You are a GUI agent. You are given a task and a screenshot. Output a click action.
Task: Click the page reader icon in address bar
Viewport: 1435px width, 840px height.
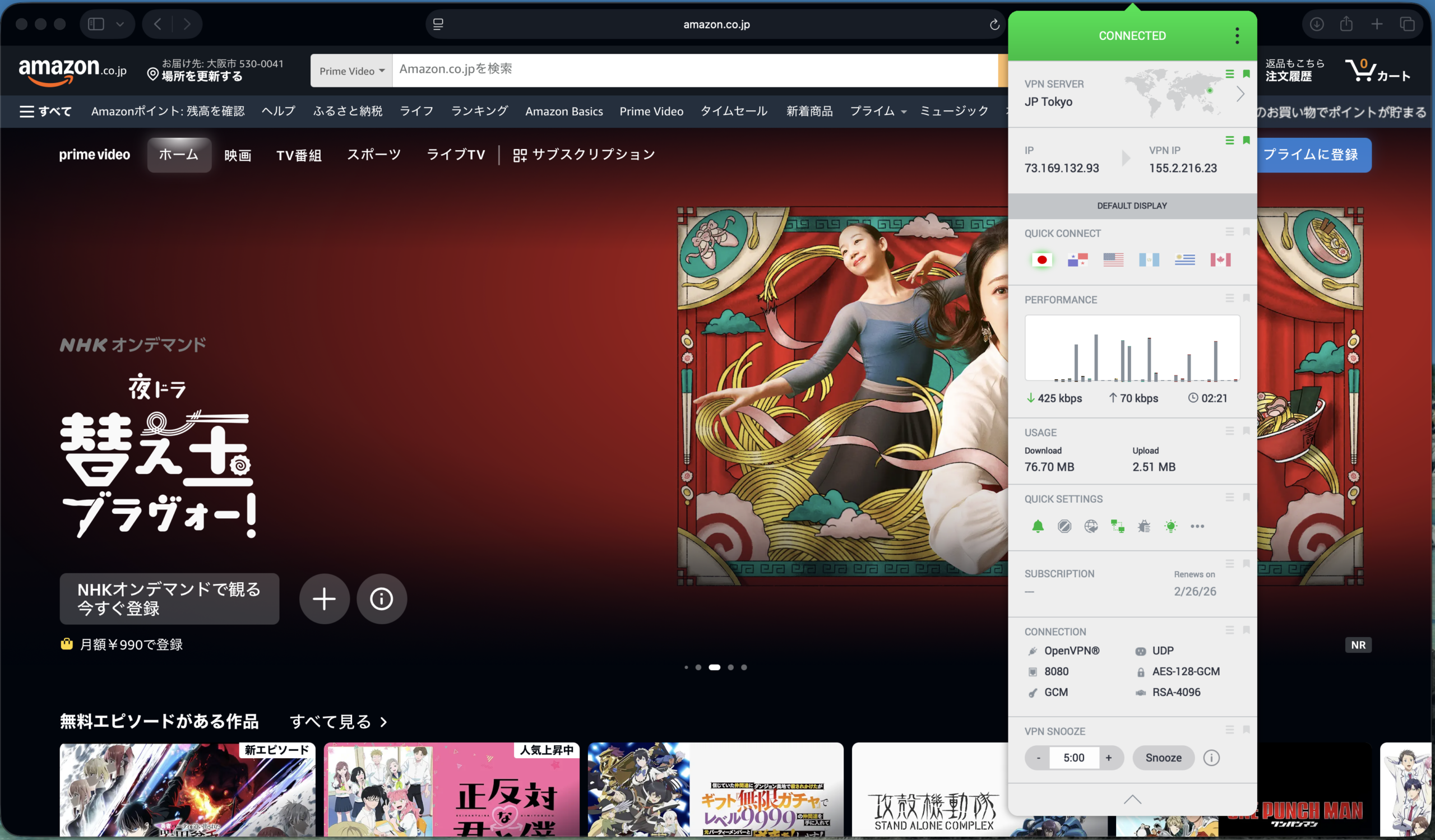click(x=438, y=24)
